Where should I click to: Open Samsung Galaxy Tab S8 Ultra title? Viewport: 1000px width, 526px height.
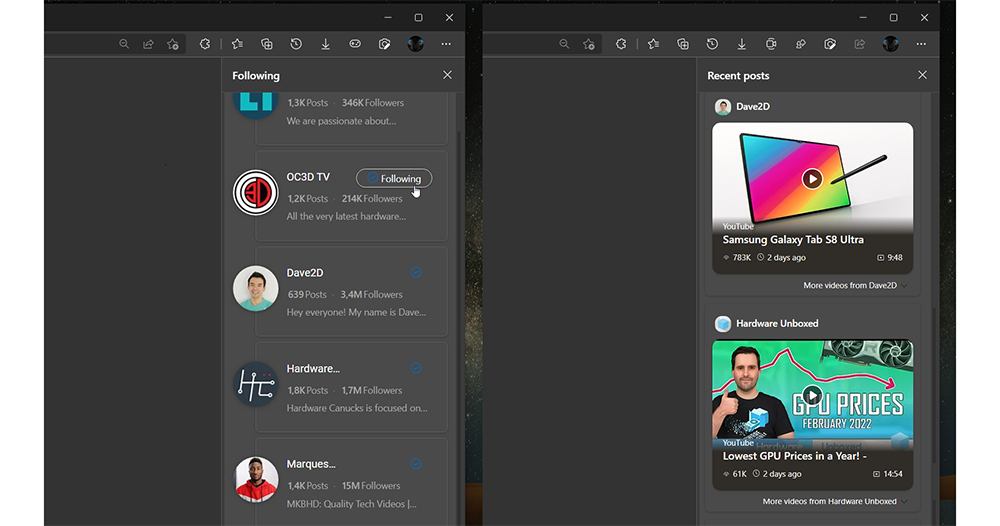[x=793, y=240]
